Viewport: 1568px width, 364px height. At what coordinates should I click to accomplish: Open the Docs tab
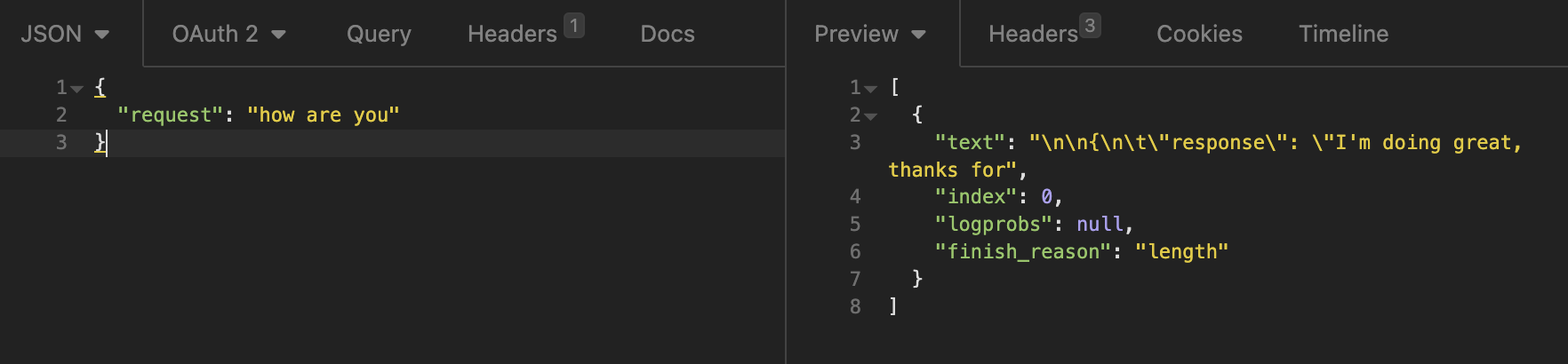click(x=668, y=34)
